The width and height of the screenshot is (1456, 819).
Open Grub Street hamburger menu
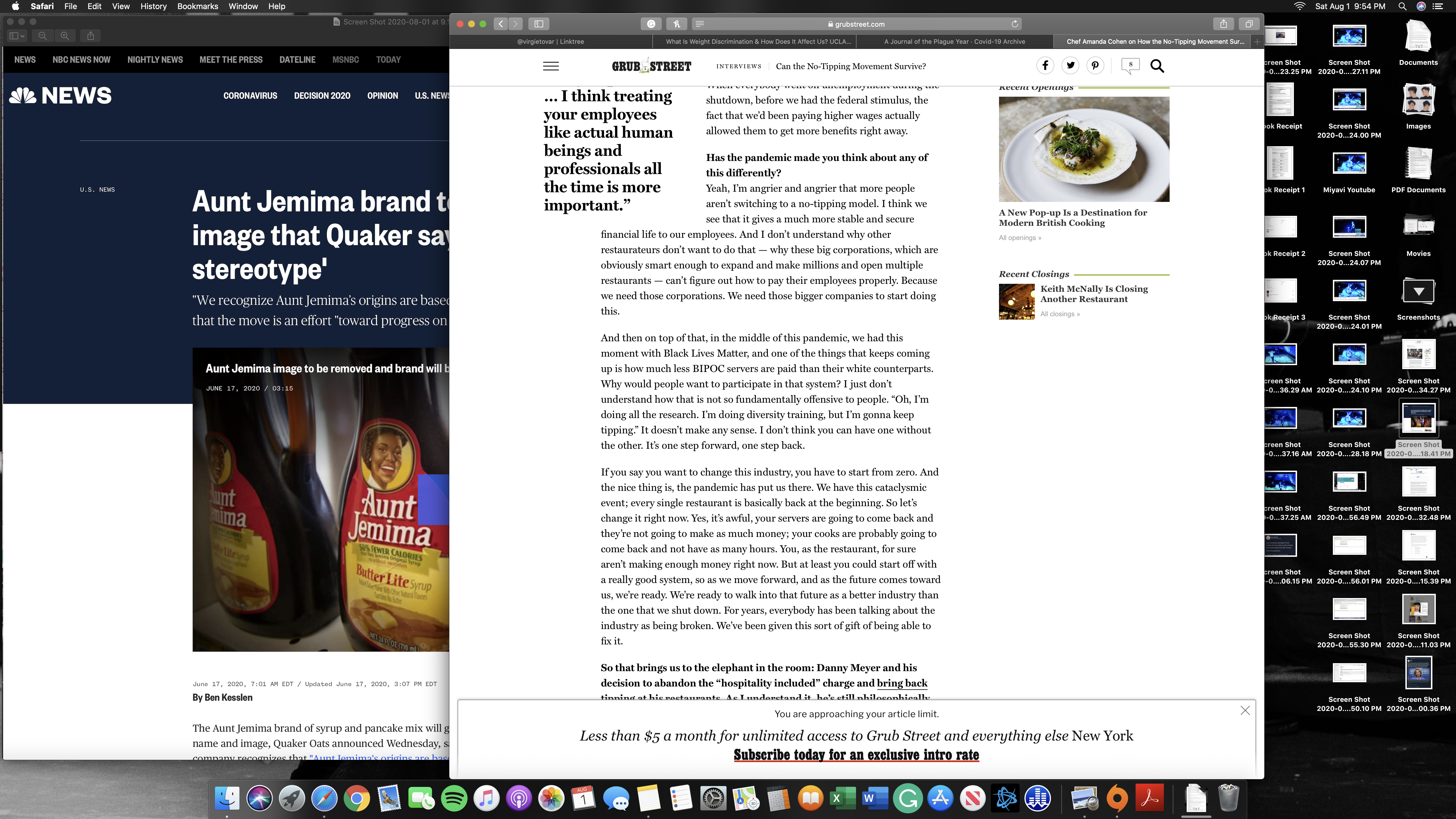point(551,66)
